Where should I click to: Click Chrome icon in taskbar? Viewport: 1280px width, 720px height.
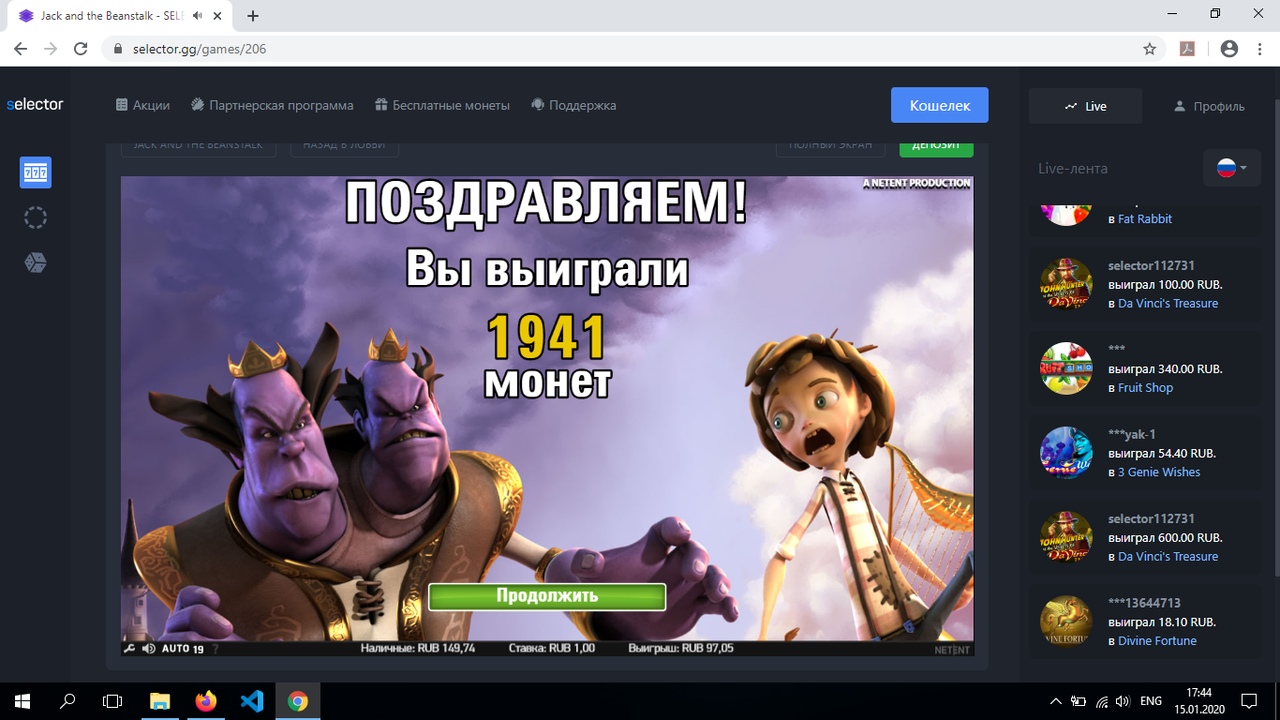click(298, 701)
